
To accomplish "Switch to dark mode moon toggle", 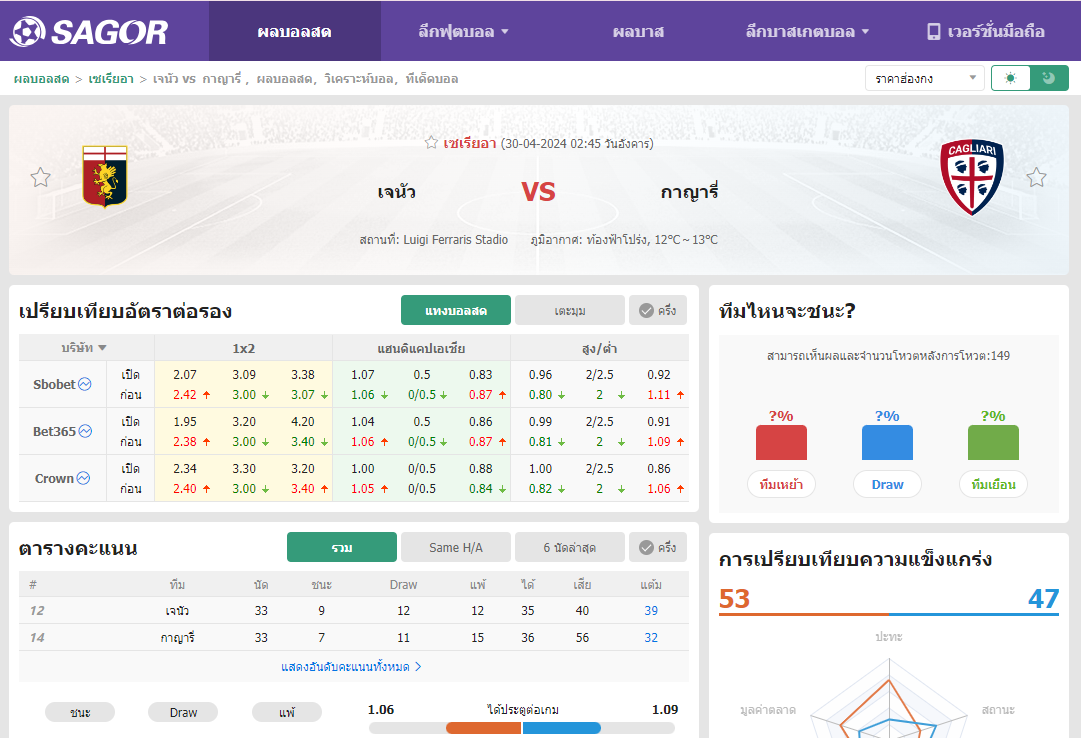I will point(1049,78).
